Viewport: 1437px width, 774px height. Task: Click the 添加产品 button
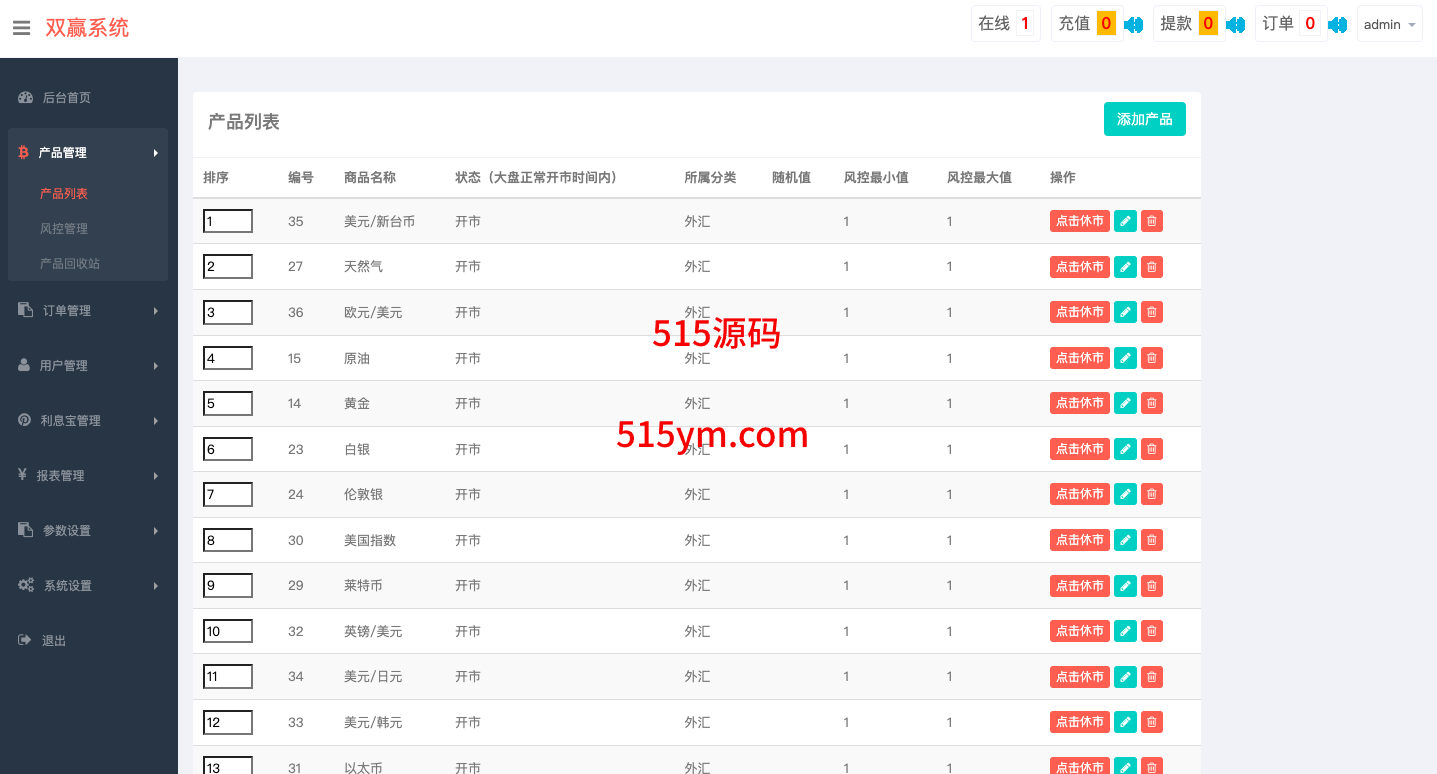(1144, 119)
